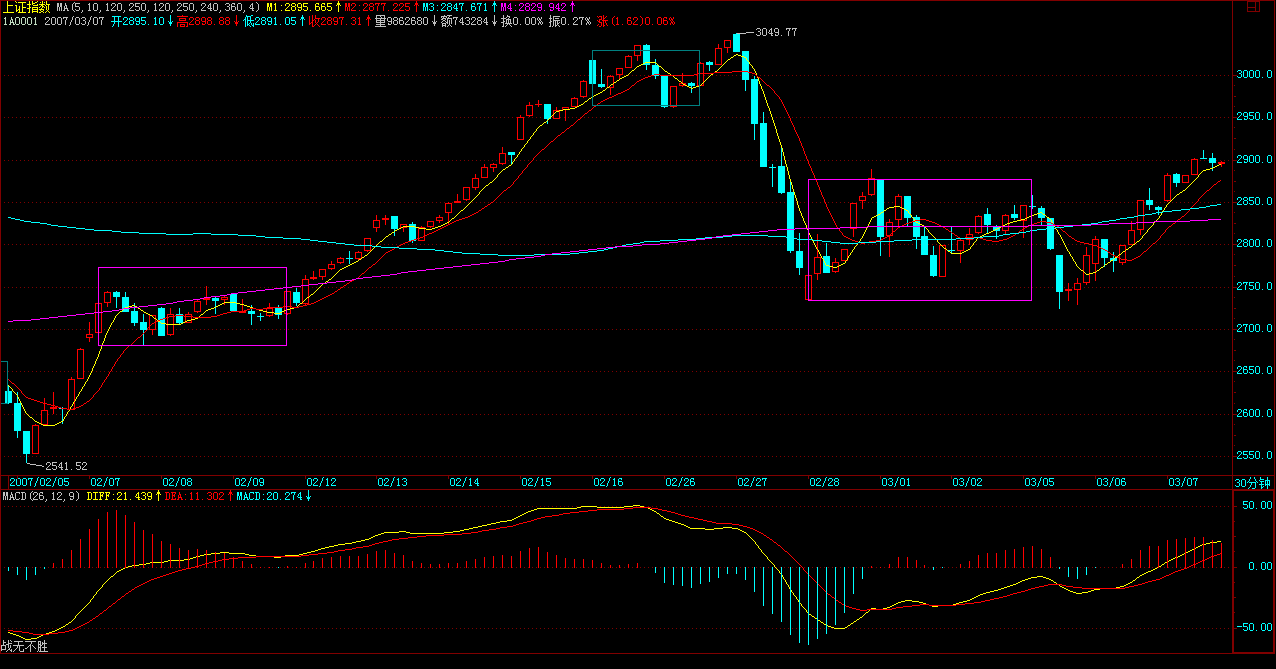Click the 03/05 date marker
Viewport: 1276px width, 669px height.
click(x=1039, y=482)
